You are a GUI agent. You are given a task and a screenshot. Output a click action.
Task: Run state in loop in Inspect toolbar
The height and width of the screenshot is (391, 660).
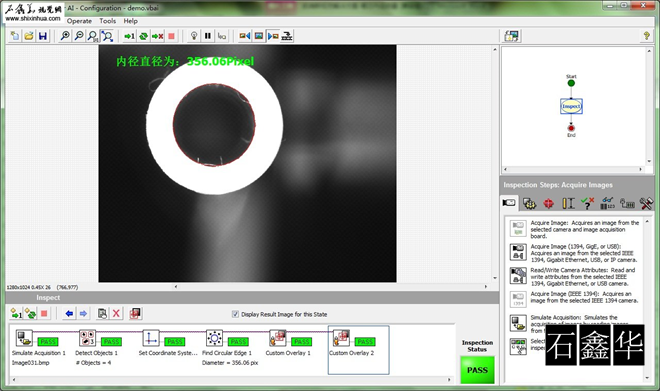pos(30,314)
